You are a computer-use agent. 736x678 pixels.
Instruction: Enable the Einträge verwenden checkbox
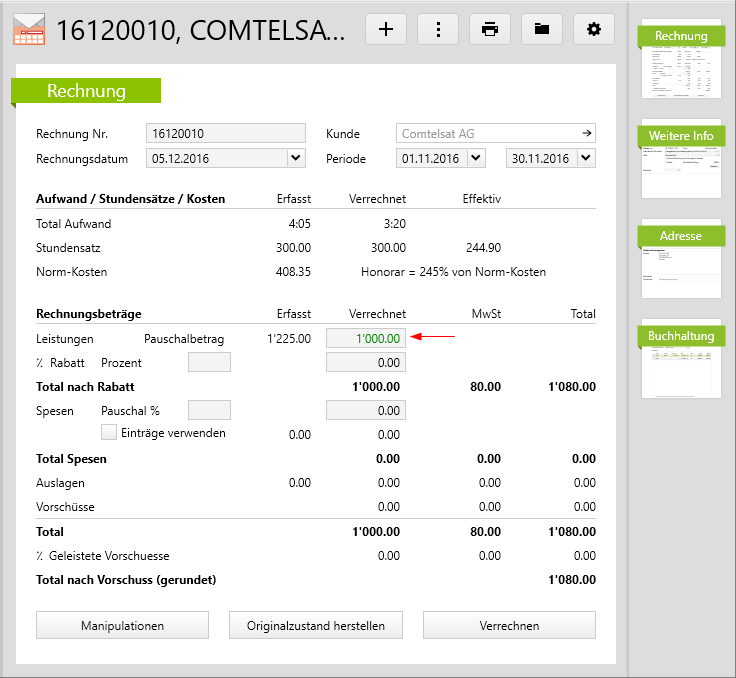[110, 433]
